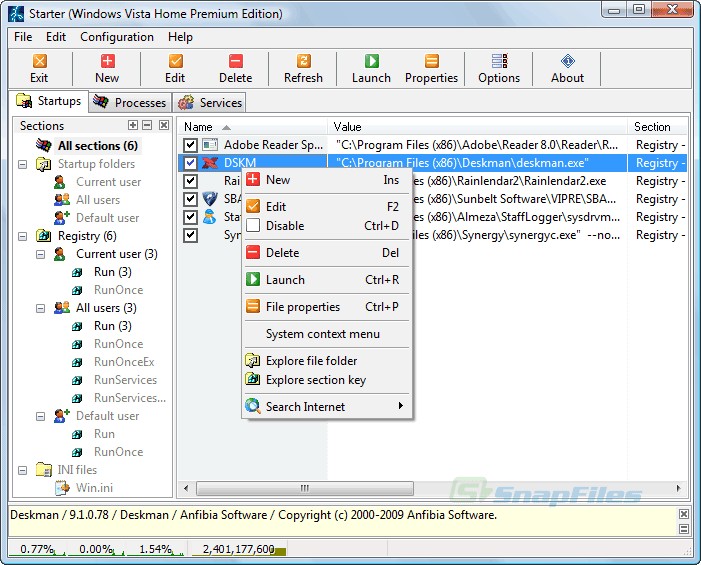Open Options from the toolbar
Image resolution: width=701 pixels, height=565 pixels.
point(499,68)
